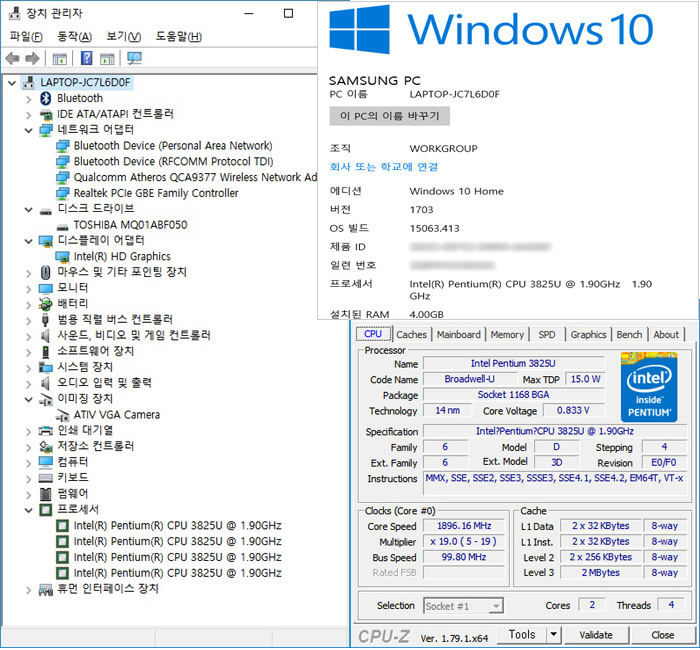The height and width of the screenshot is (650, 700).
Task: Open the Socket #1 selection dropdown in CPU-Z
Action: pyautogui.click(x=495, y=606)
